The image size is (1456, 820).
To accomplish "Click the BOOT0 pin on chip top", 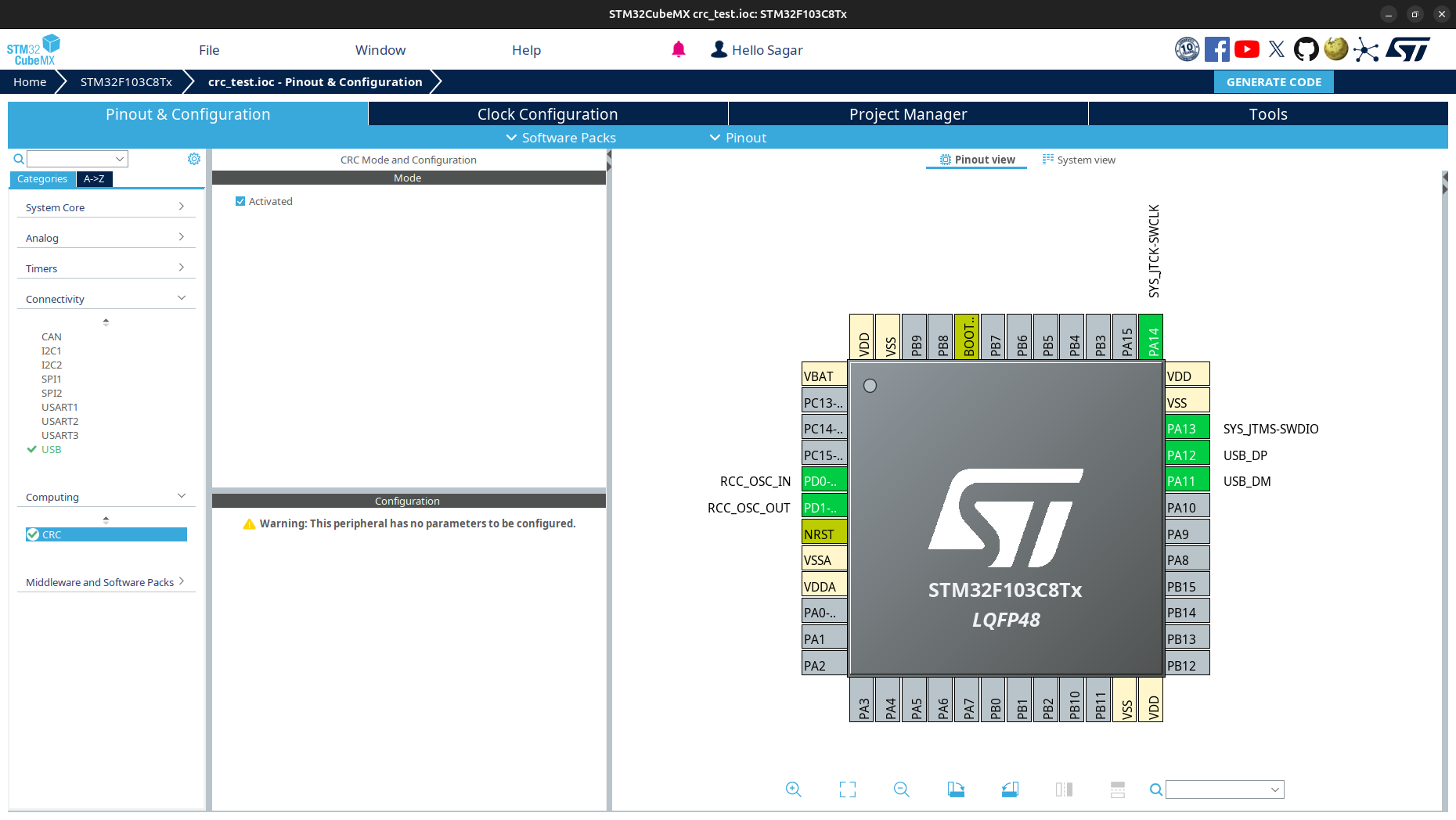I will [967, 336].
